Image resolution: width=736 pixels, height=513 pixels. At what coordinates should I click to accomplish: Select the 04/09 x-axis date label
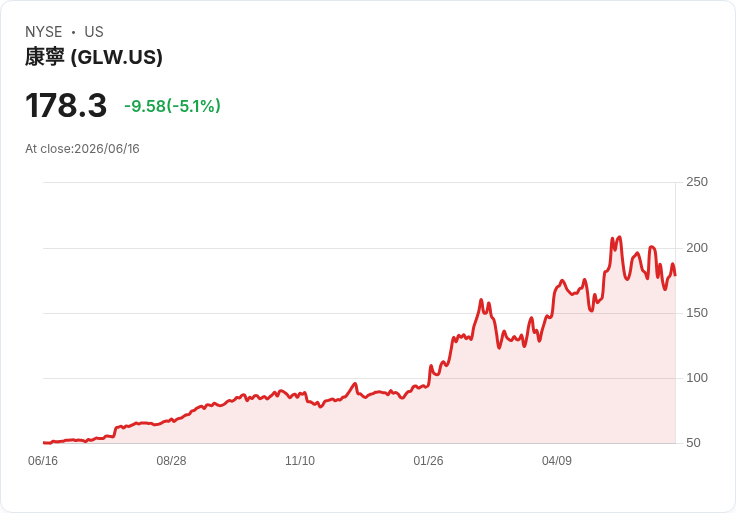pos(557,461)
